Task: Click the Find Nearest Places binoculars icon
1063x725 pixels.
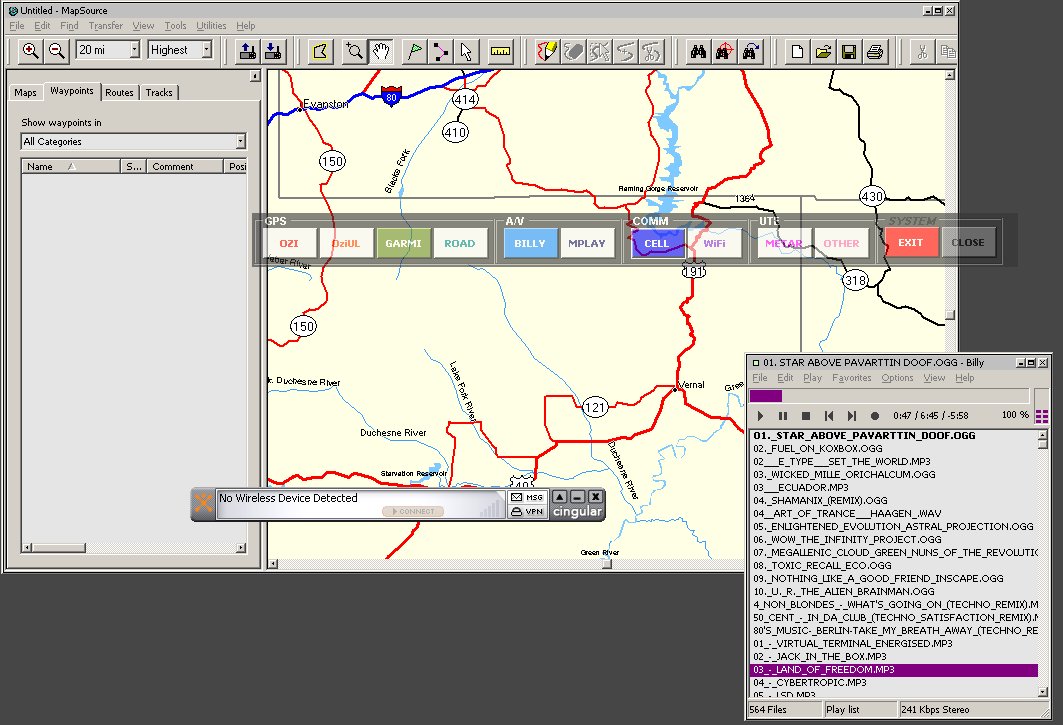Action: click(724, 51)
